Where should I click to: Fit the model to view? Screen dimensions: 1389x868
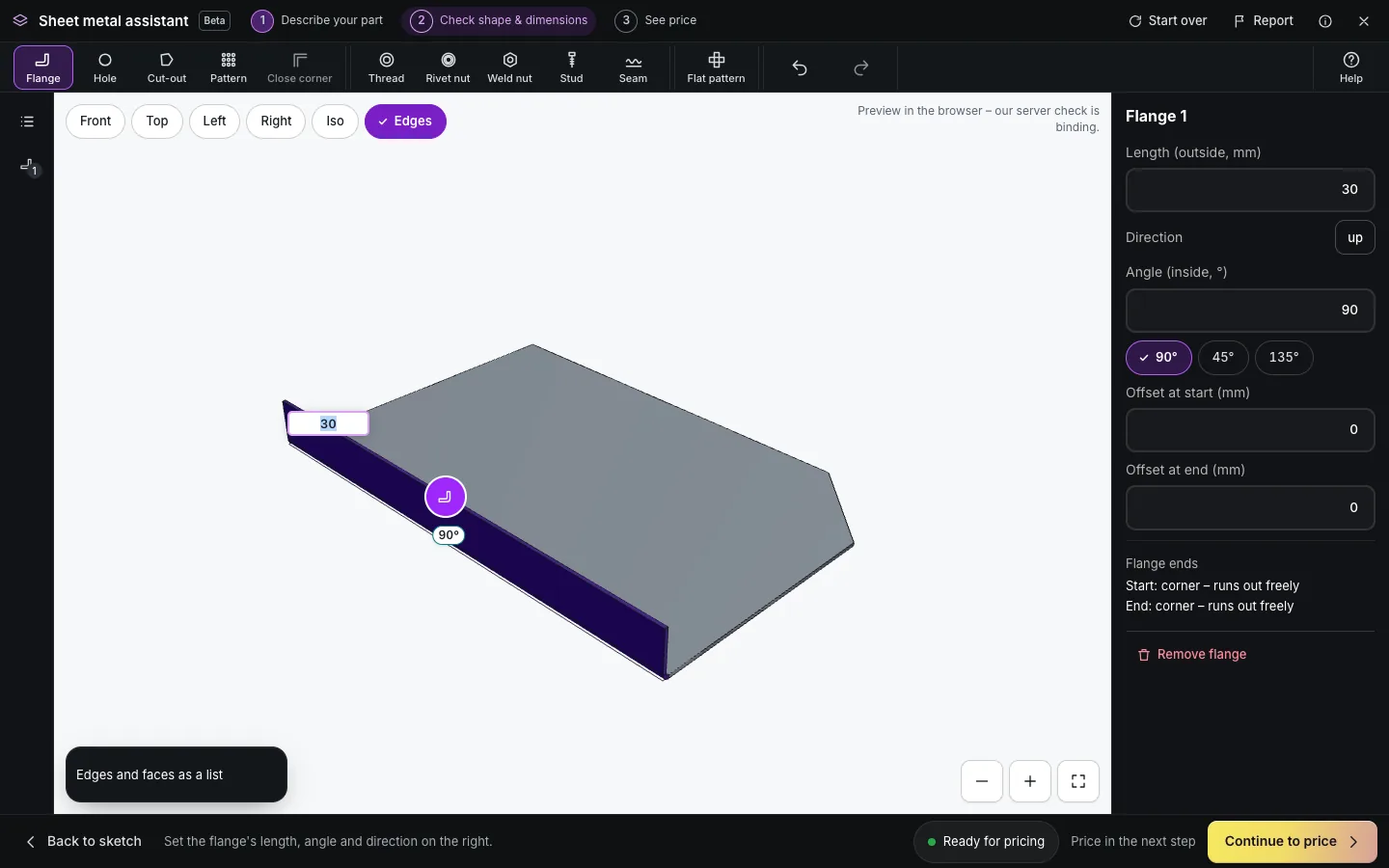[x=1078, y=781]
